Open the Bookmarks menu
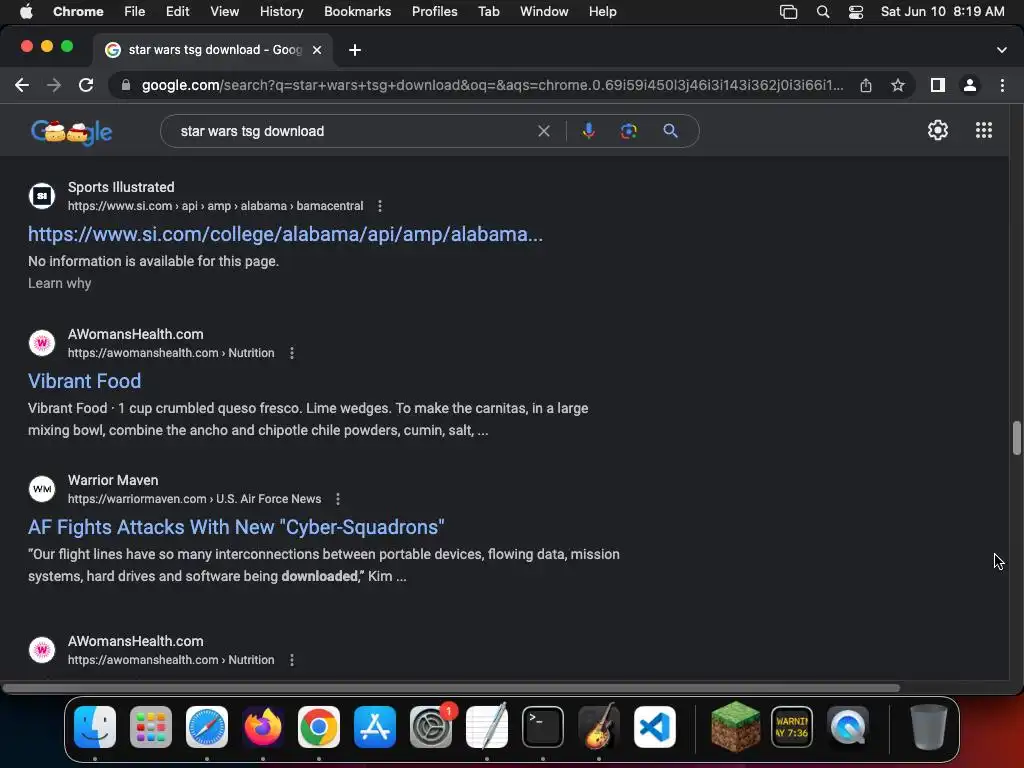The height and width of the screenshot is (768, 1024). click(x=357, y=12)
